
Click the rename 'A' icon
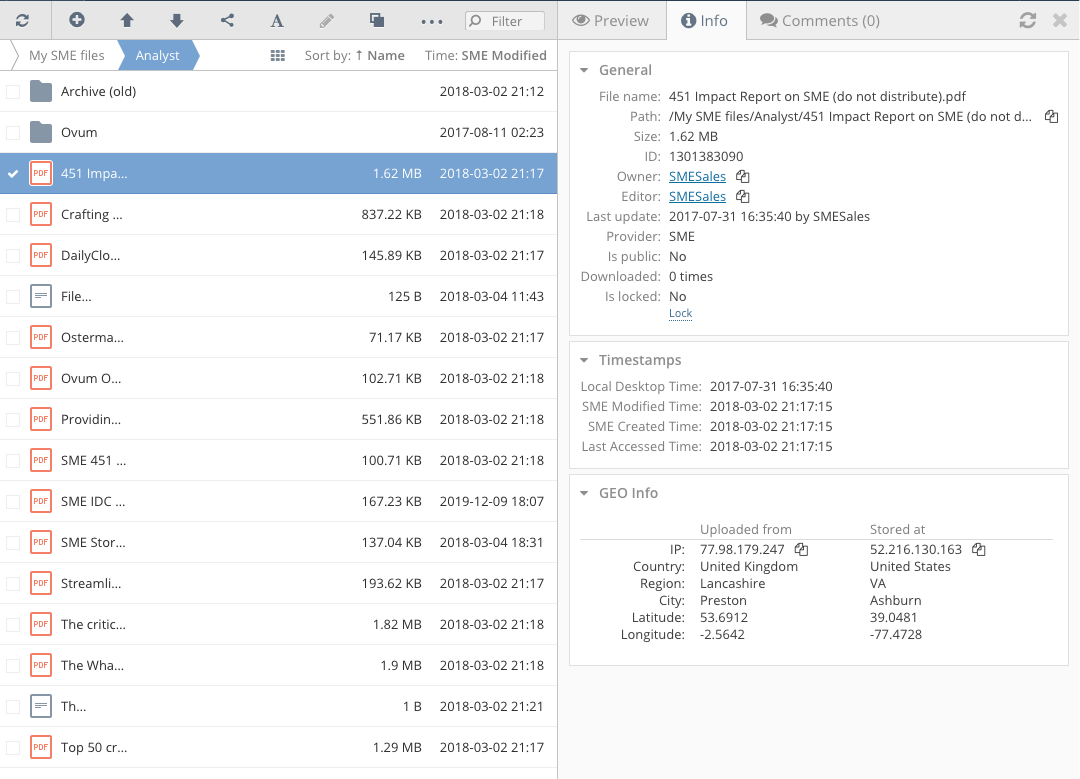[x=277, y=20]
